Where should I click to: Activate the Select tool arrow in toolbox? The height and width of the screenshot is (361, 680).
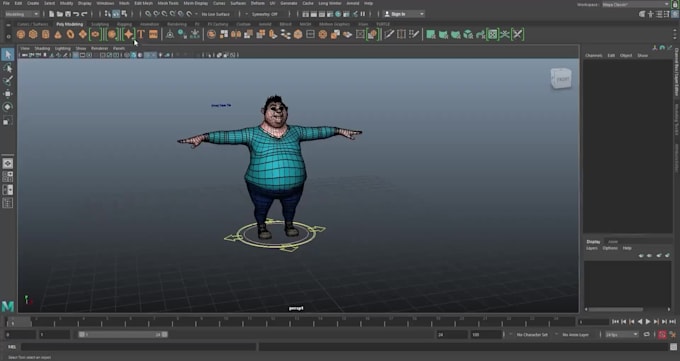click(8, 55)
